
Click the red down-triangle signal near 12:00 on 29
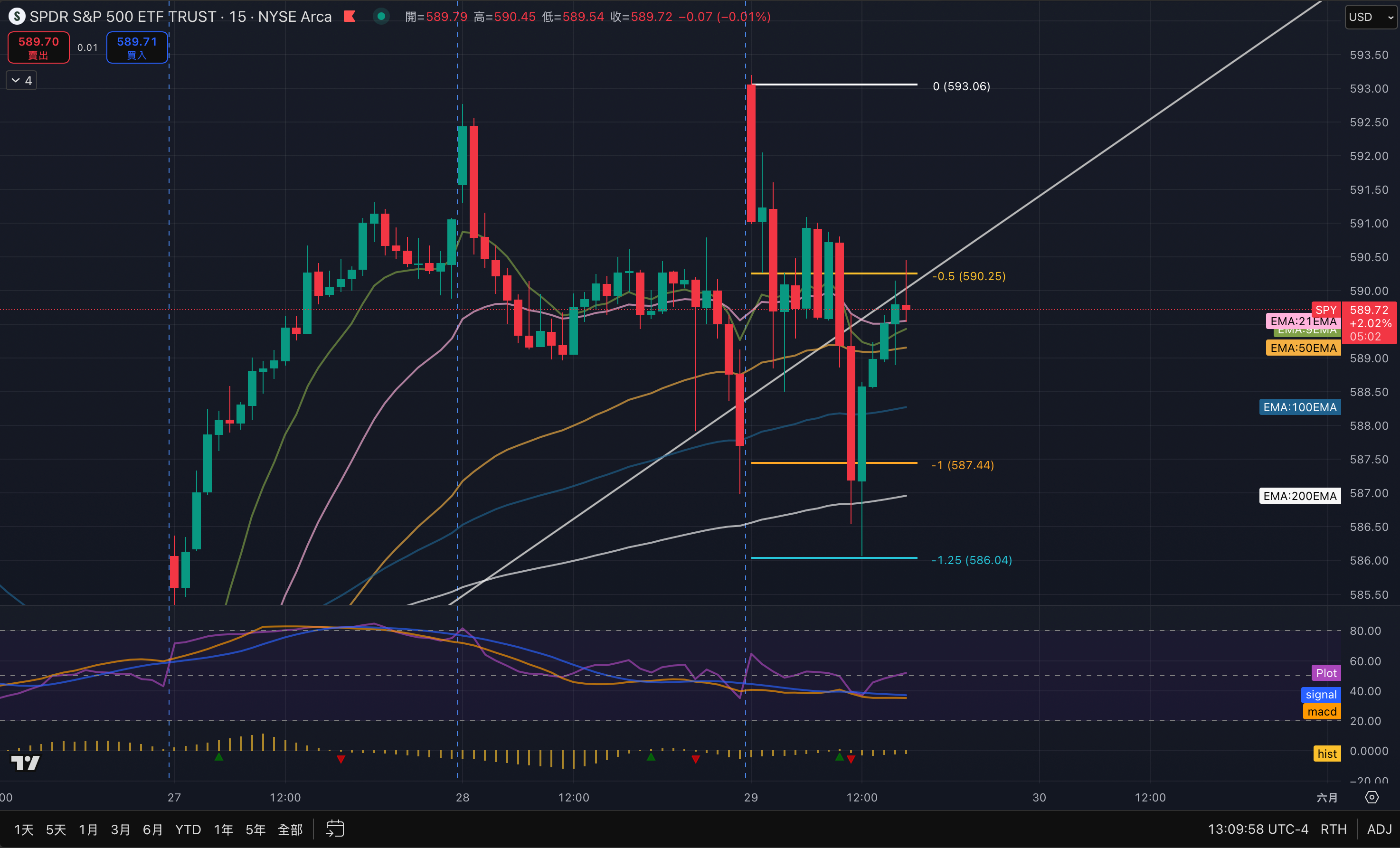click(x=851, y=759)
